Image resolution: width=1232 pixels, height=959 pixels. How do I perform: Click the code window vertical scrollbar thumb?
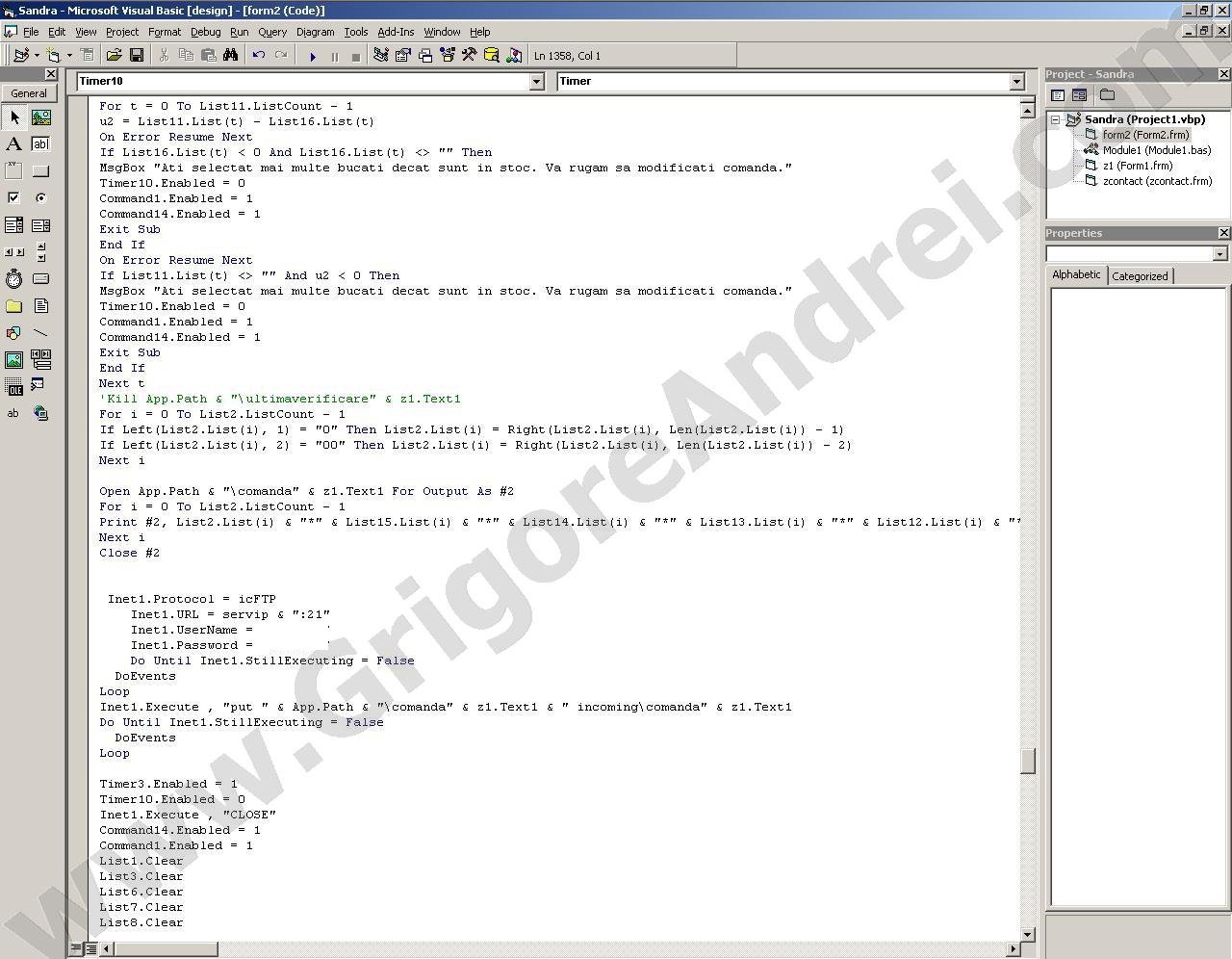[1028, 761]
